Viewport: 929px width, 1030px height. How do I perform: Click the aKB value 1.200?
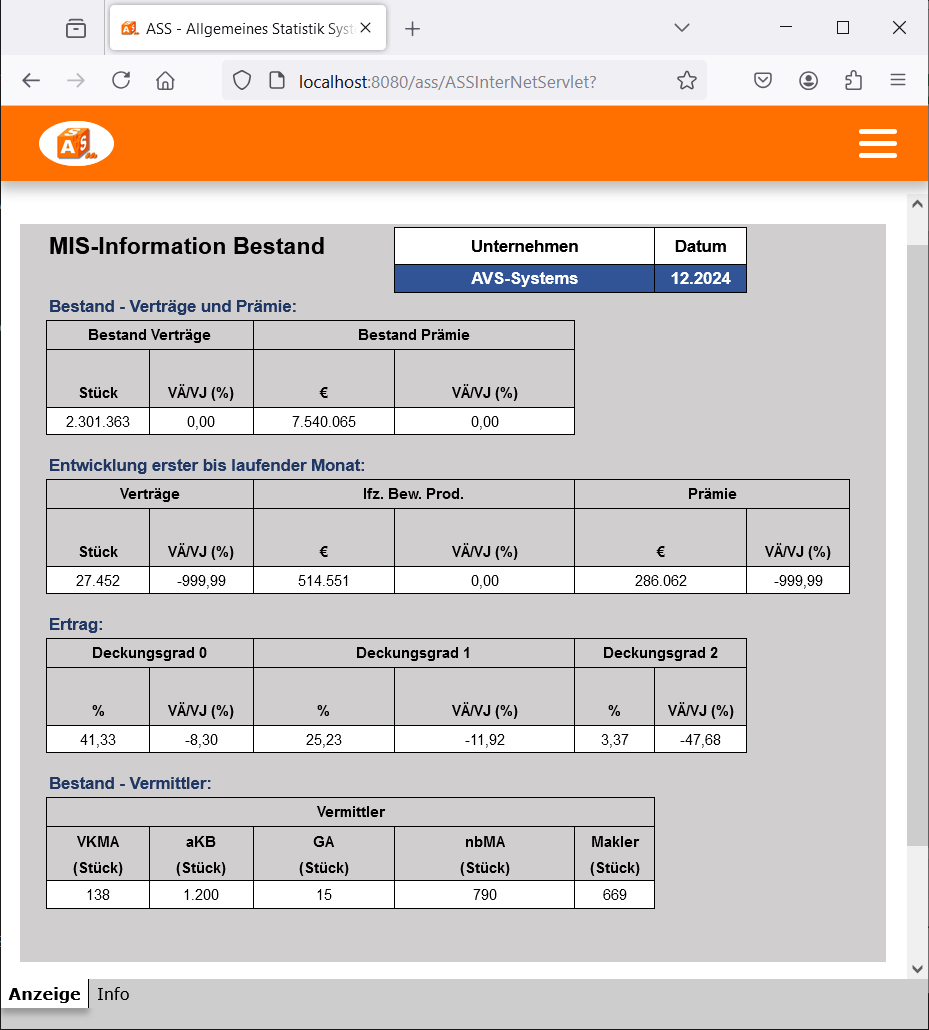click(201, 895)
